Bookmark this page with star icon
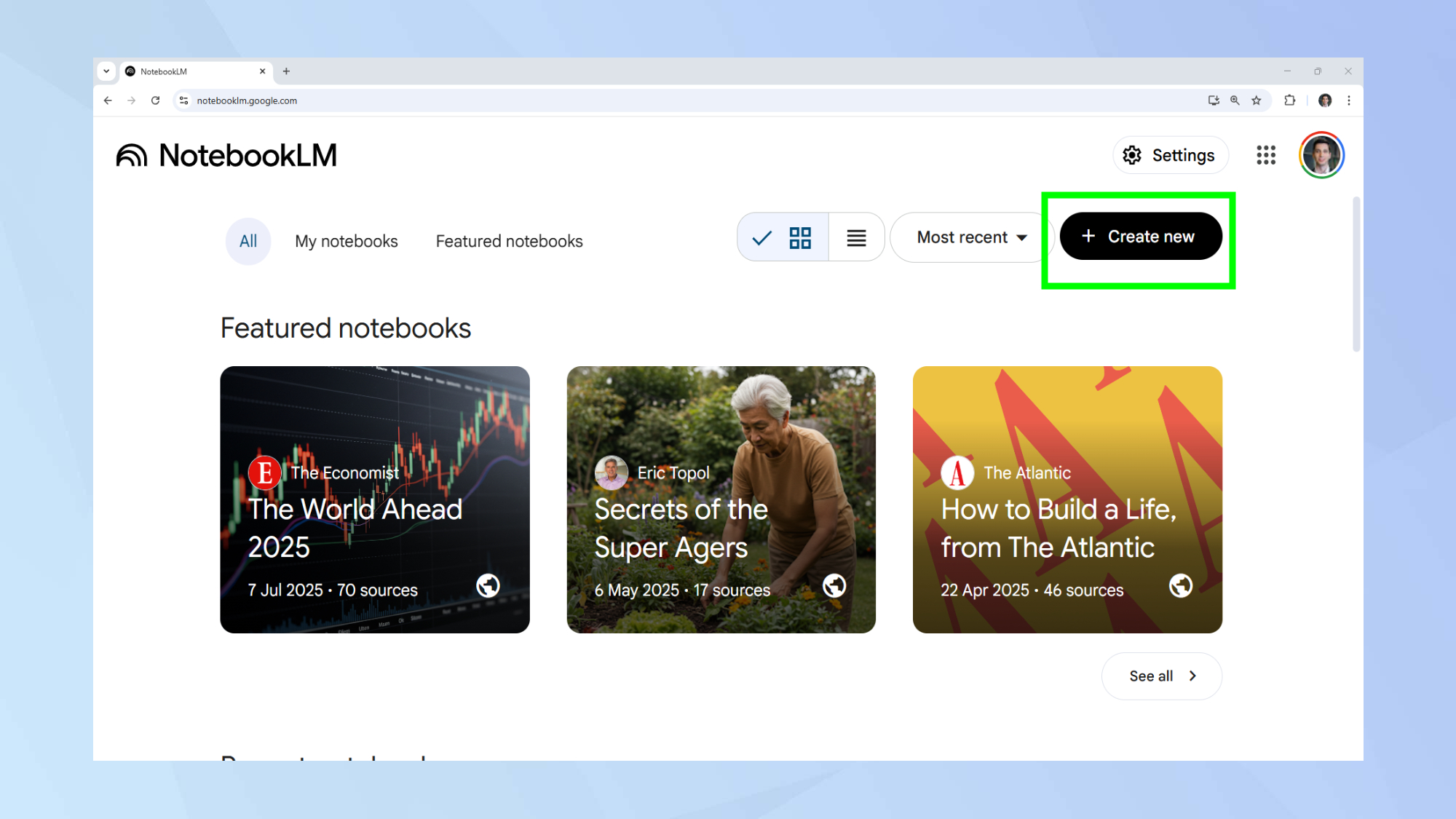The image size is (1456, 819). 1256,100
